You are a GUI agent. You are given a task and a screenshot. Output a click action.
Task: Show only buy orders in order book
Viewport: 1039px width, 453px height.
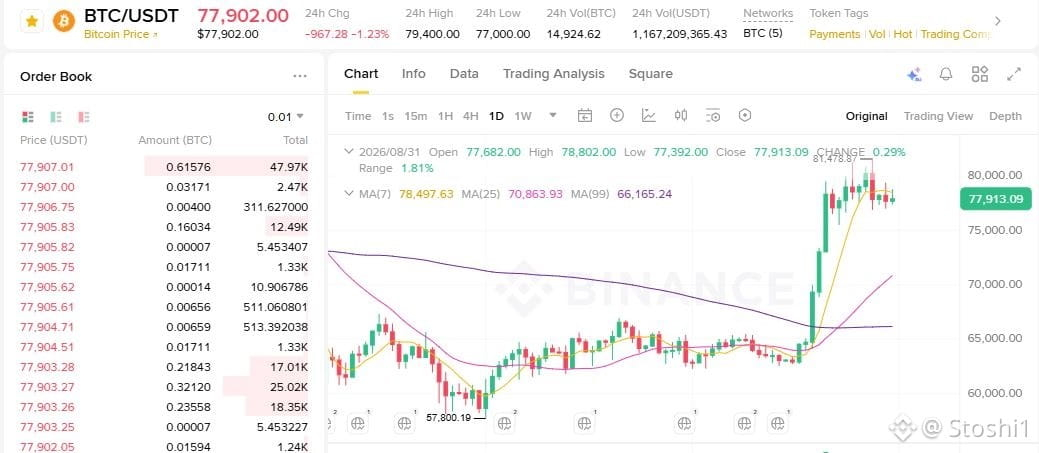pos(56,117)
